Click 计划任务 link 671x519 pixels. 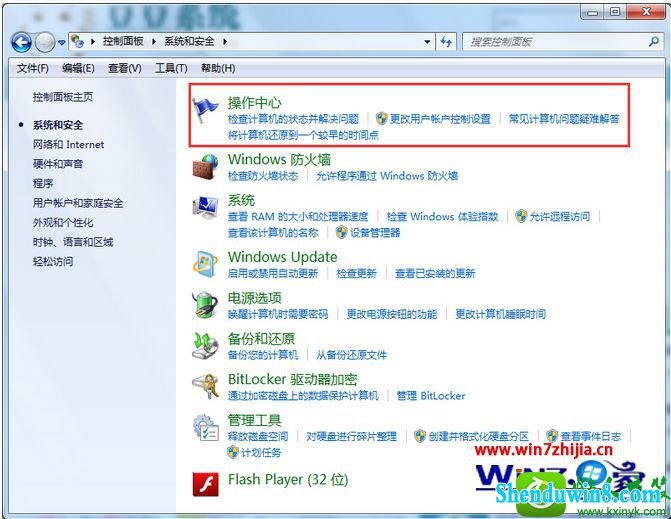click(261, 453)
